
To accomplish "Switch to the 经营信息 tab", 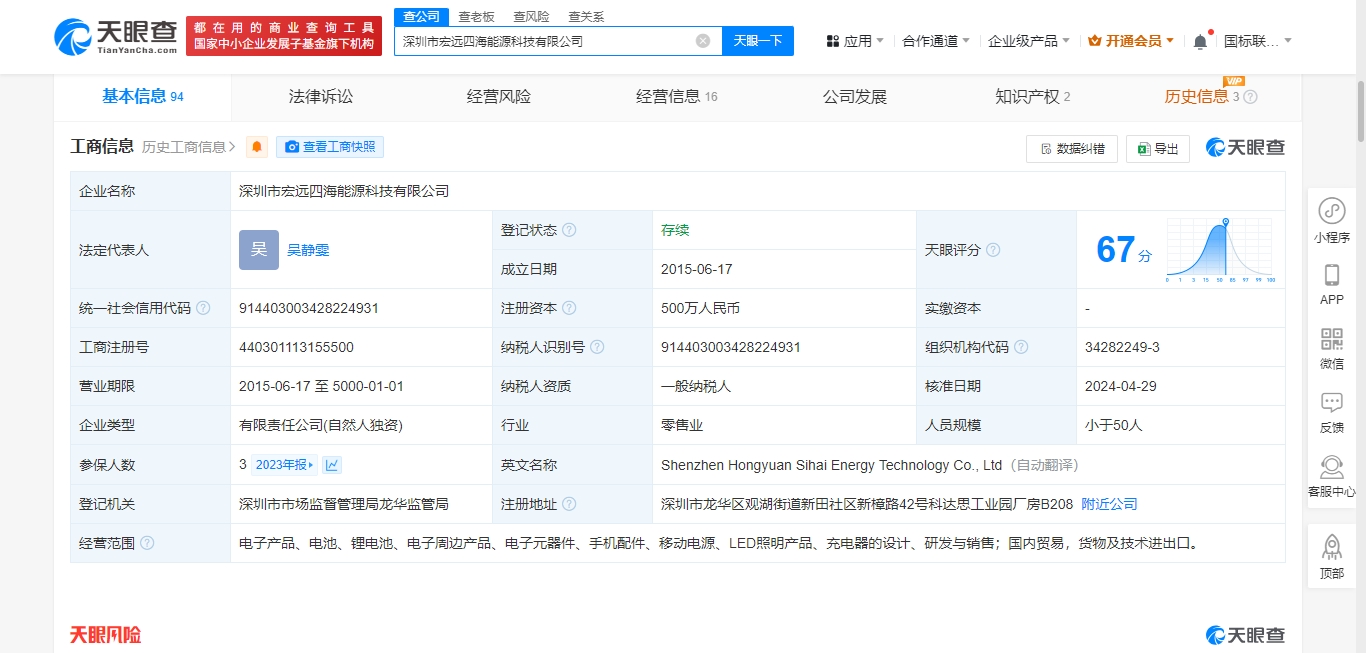I will coord(677,97).
